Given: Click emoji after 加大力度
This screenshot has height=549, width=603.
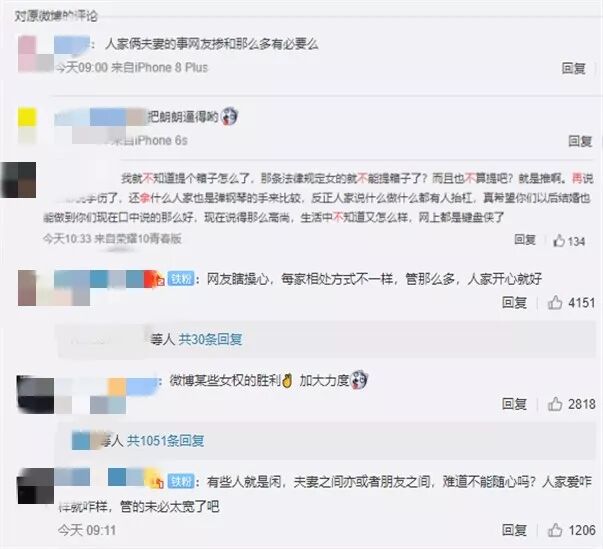Looking at the screenshot, I should (x=359, y=380).
